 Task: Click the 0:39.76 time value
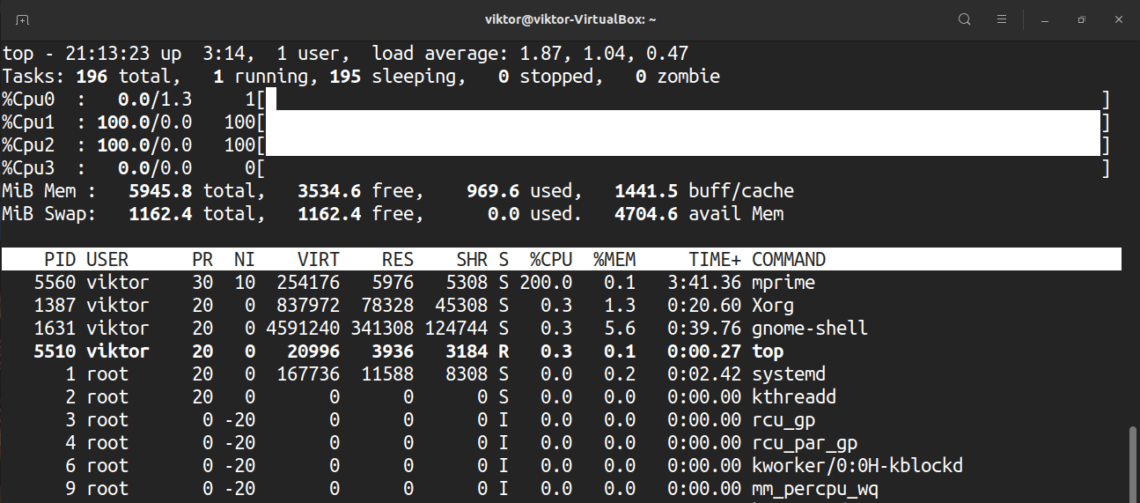click(705, 328)
